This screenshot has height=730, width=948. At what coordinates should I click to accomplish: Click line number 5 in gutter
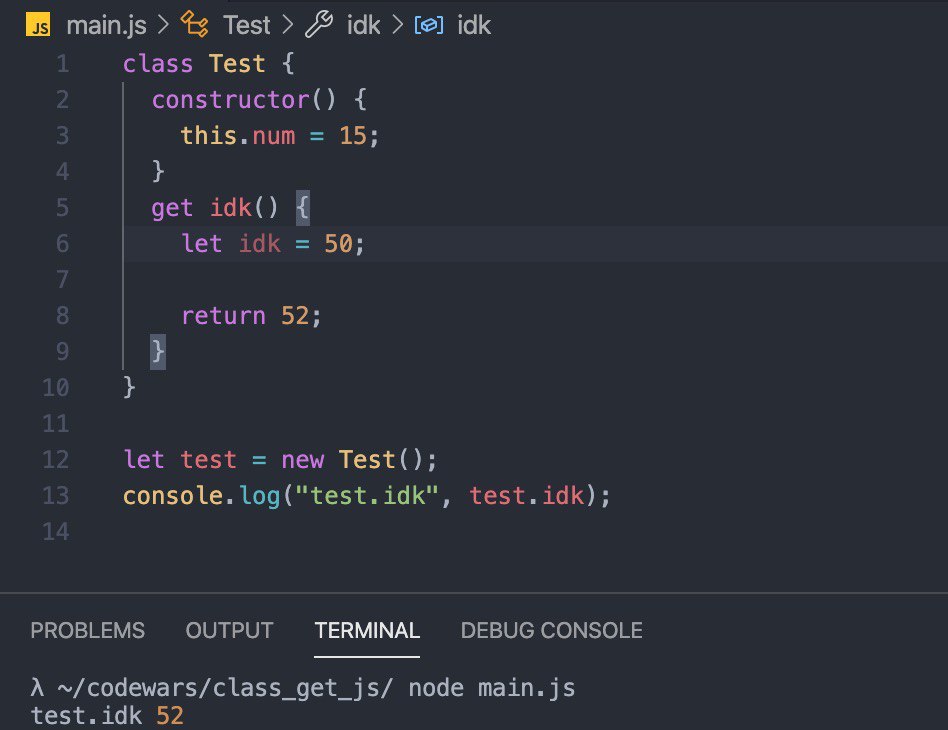click(x=62, y=207)
